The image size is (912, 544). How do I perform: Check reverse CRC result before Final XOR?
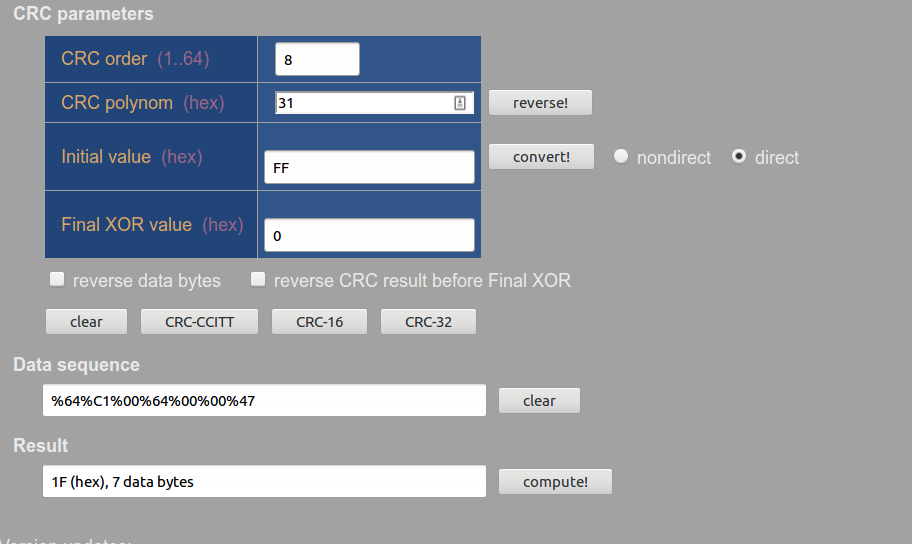[x=259, y=279]
